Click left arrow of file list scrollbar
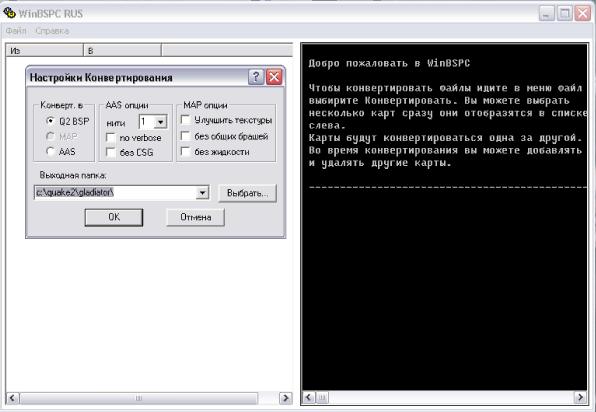Viewport: 596px width, 412px height. click(x=12, y=398)
